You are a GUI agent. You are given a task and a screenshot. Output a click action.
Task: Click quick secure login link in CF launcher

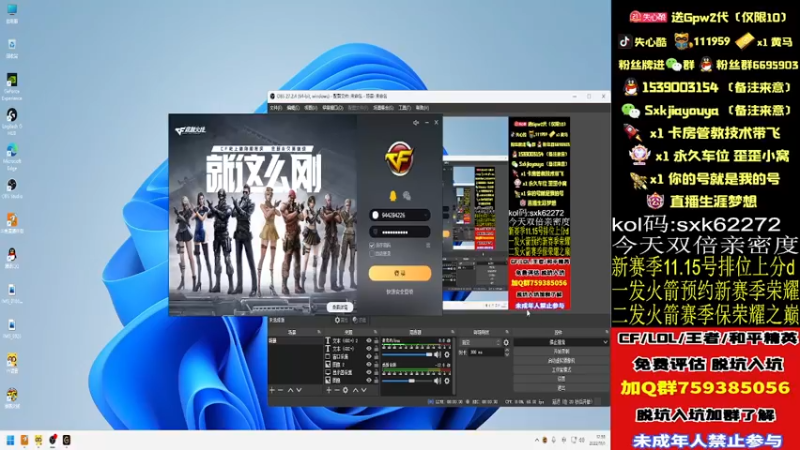399,292
